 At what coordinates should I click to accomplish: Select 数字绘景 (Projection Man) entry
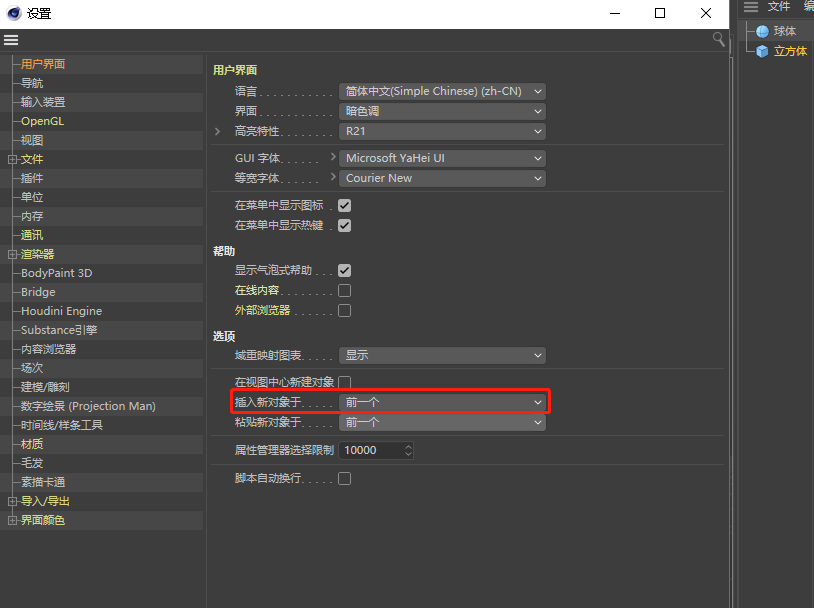click(x=88, y=406)
